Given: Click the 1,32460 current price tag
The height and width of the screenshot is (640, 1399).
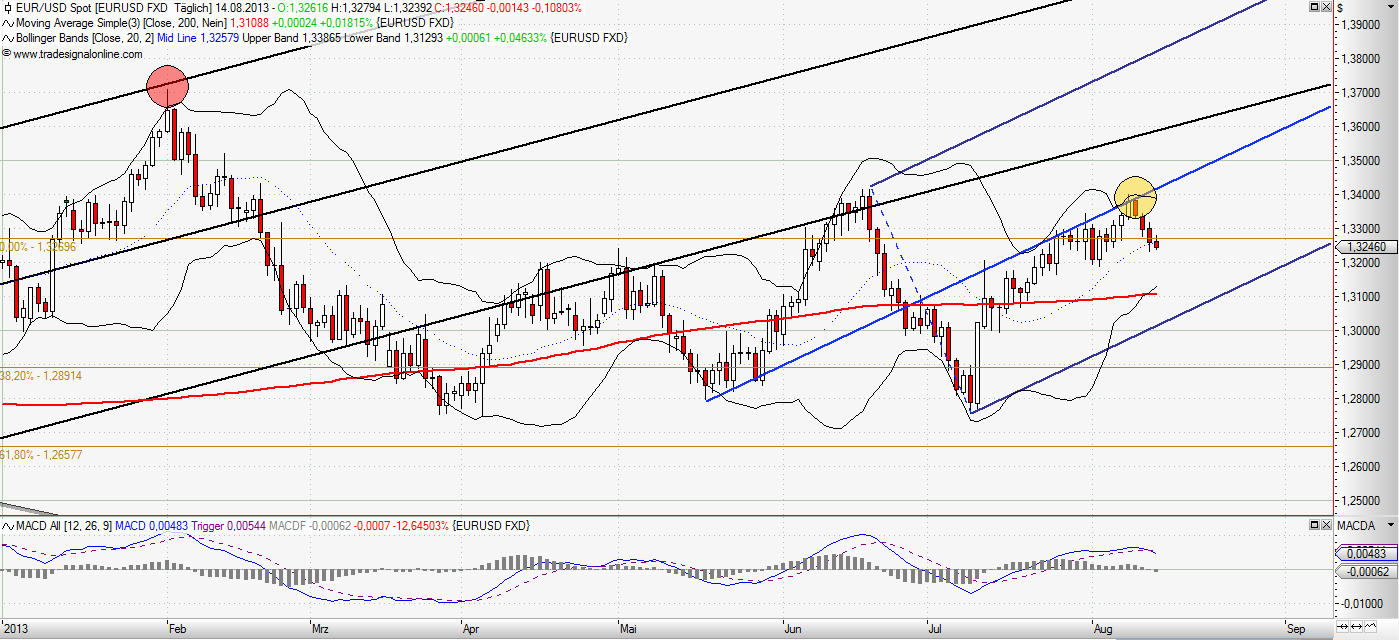Looking at the screenshot, I should coord(1364,246).
